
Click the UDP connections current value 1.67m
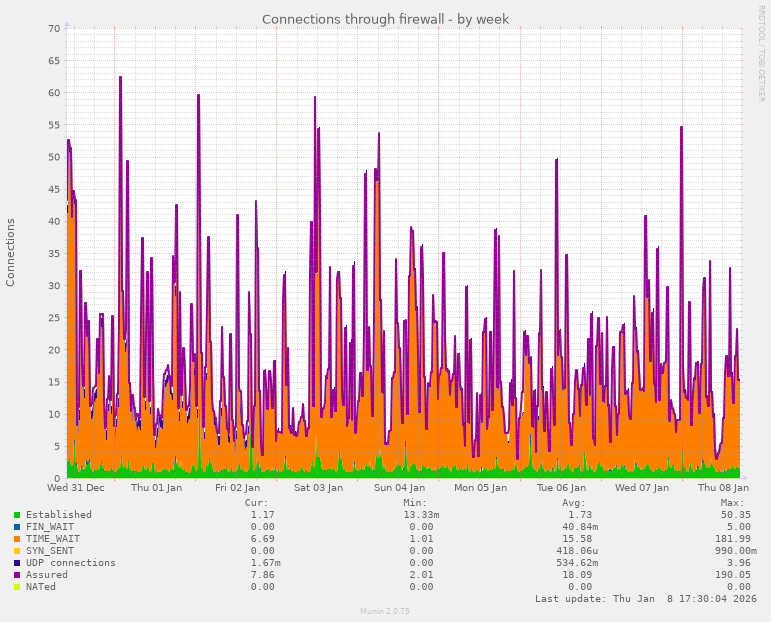coord(266,563)
